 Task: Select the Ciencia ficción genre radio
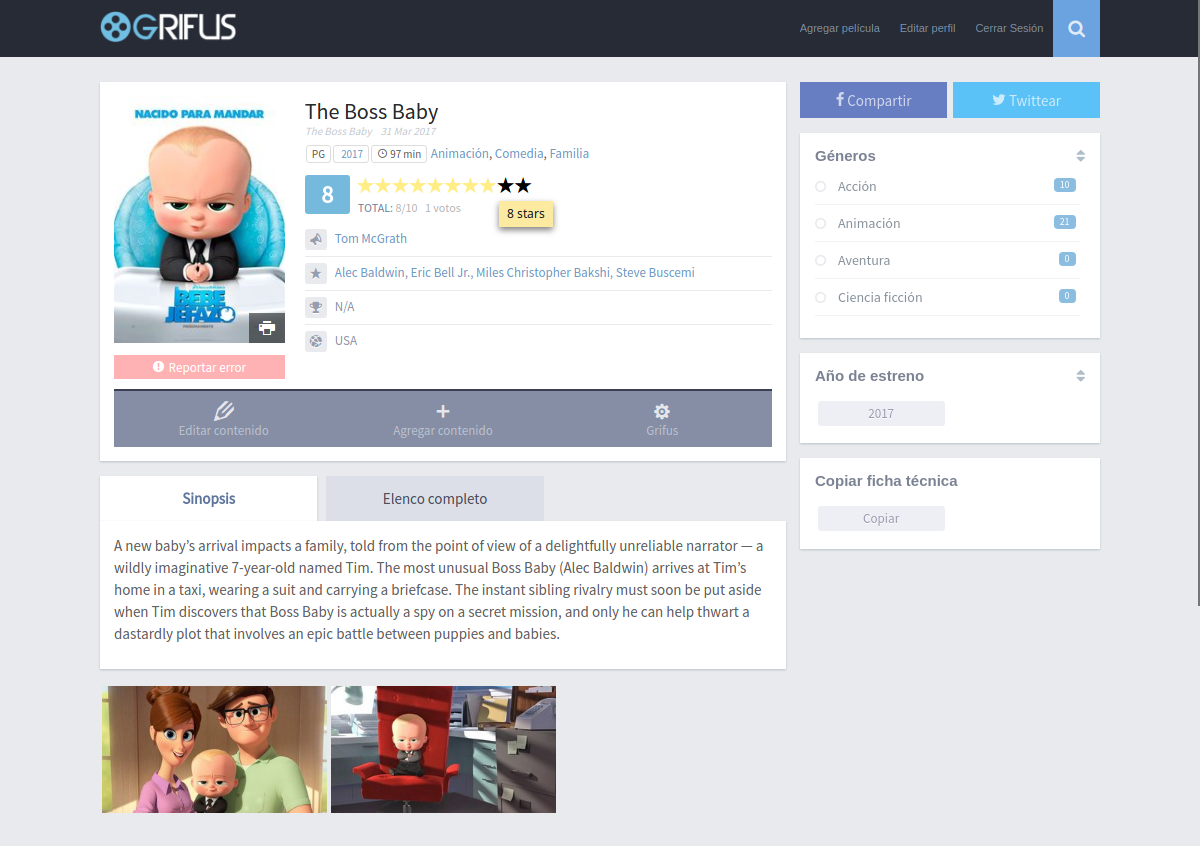pyautogui.click(x=820, y=298)
